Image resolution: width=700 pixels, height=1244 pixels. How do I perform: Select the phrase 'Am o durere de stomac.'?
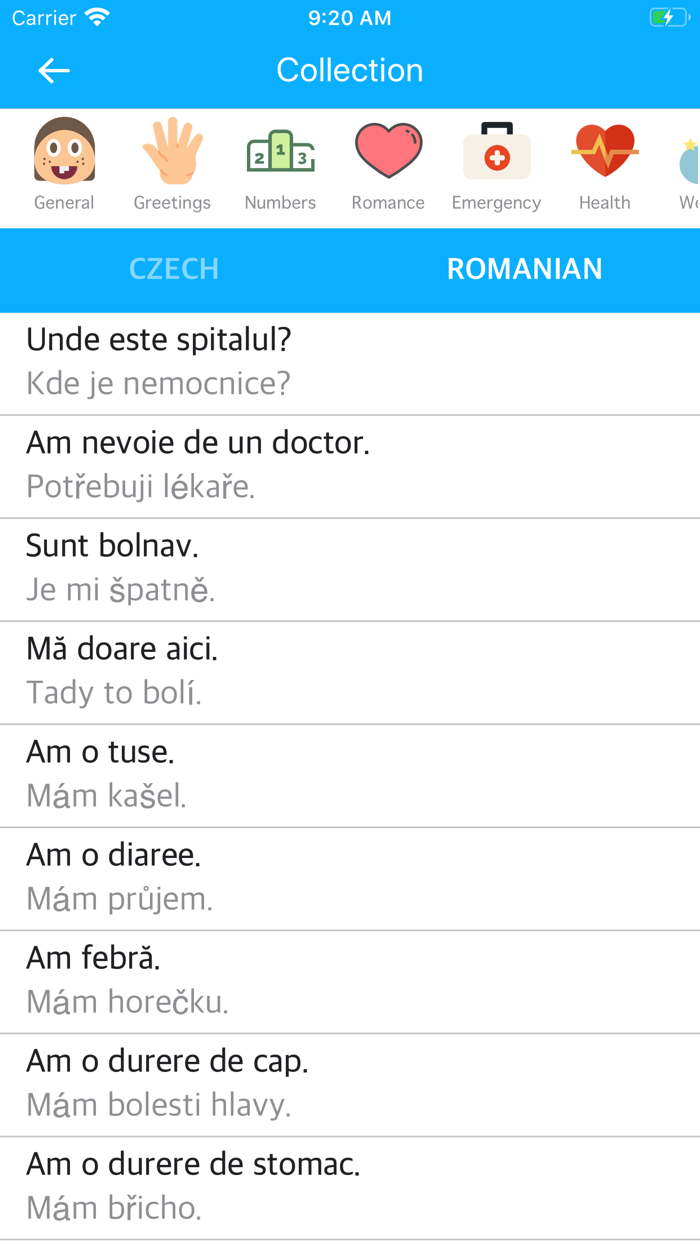[350, 1186]
